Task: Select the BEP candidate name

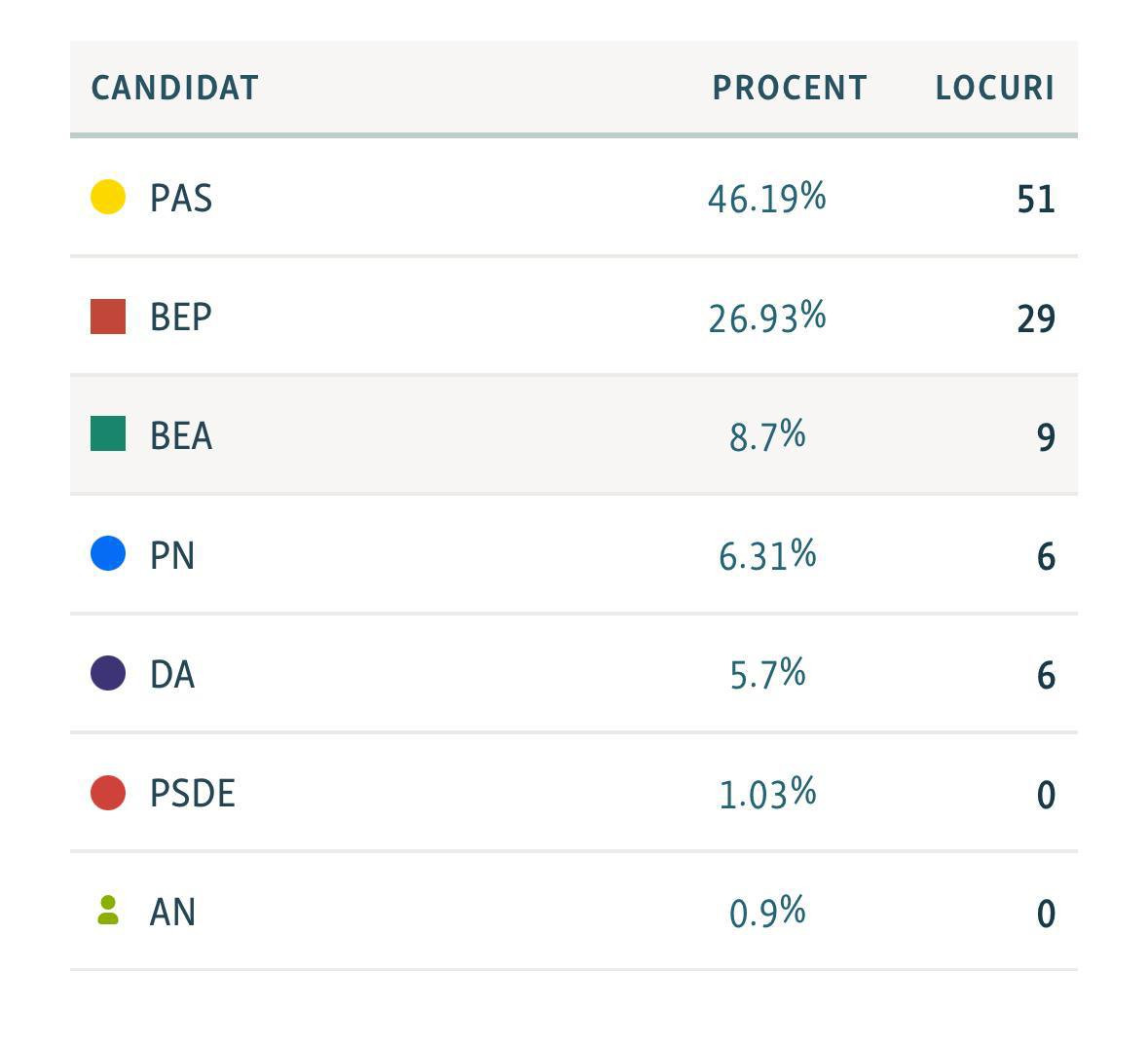Action: pos(181,318)
